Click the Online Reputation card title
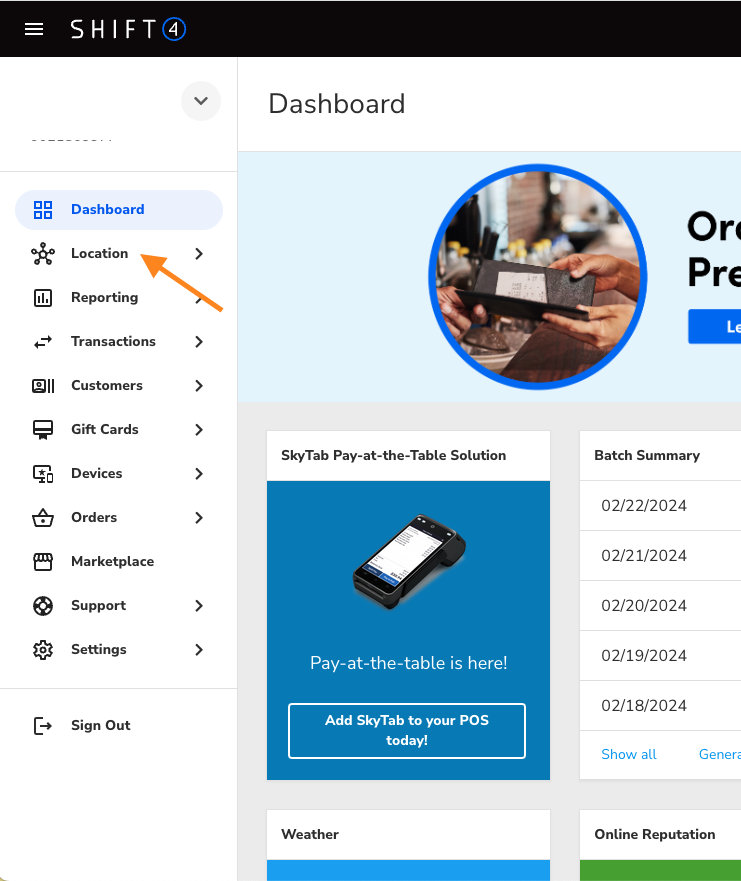 click(x=654, y=834)
